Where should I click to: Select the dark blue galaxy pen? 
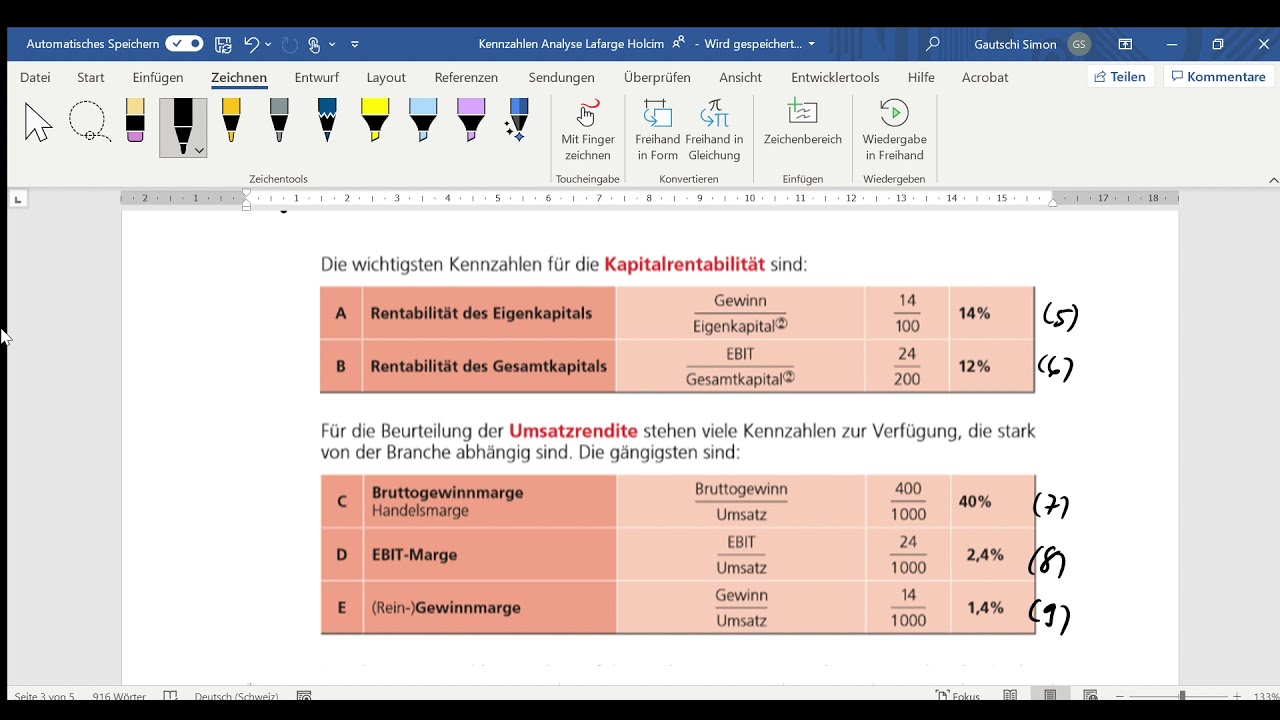[327, 121]
